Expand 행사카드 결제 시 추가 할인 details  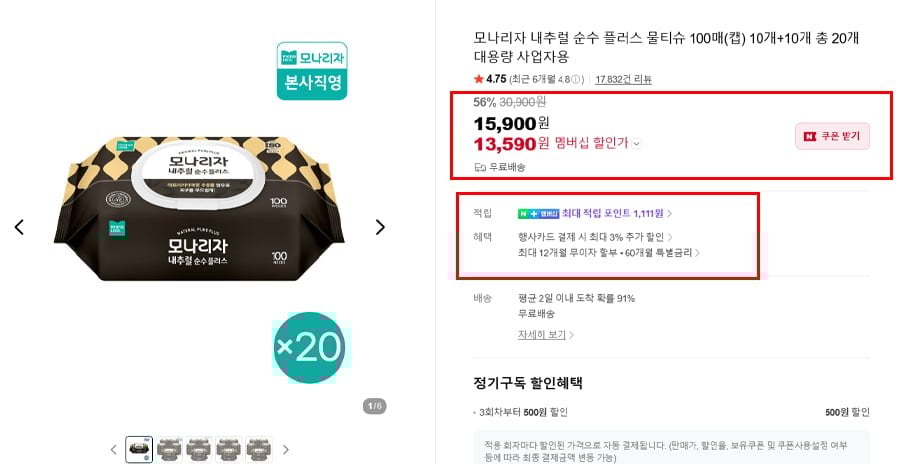(670, 238)
